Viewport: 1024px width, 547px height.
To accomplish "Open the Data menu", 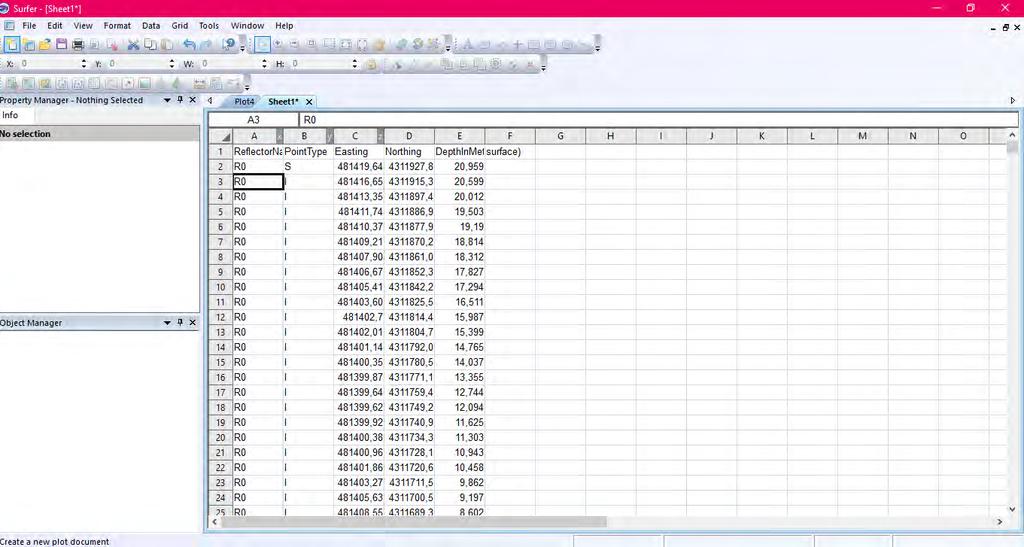I will pyautogui.click(x=151, y=25).
